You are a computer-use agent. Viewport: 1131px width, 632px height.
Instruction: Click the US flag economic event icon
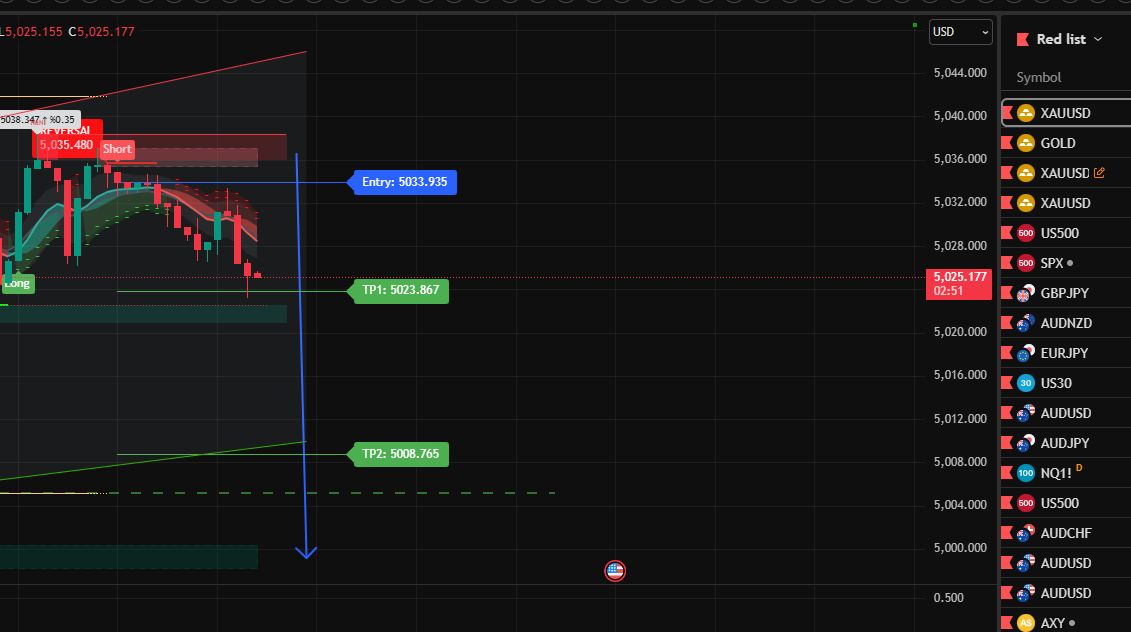coord(615,571)
